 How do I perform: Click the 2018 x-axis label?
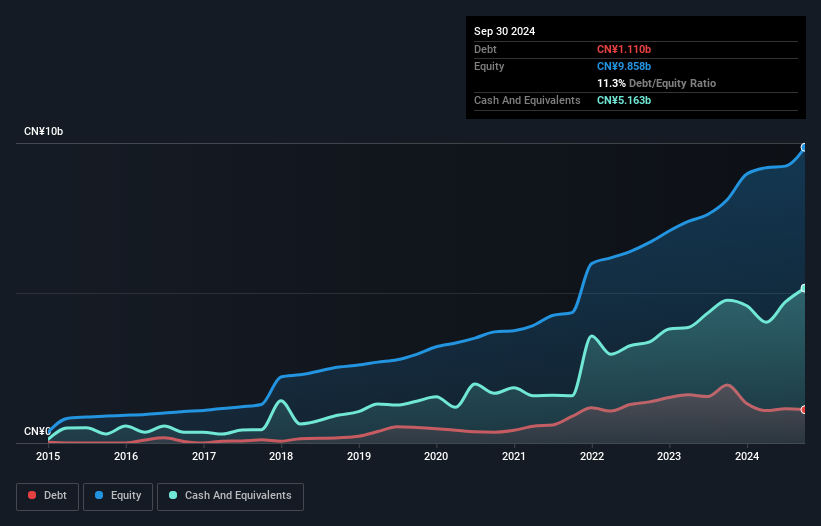(281, 456)
